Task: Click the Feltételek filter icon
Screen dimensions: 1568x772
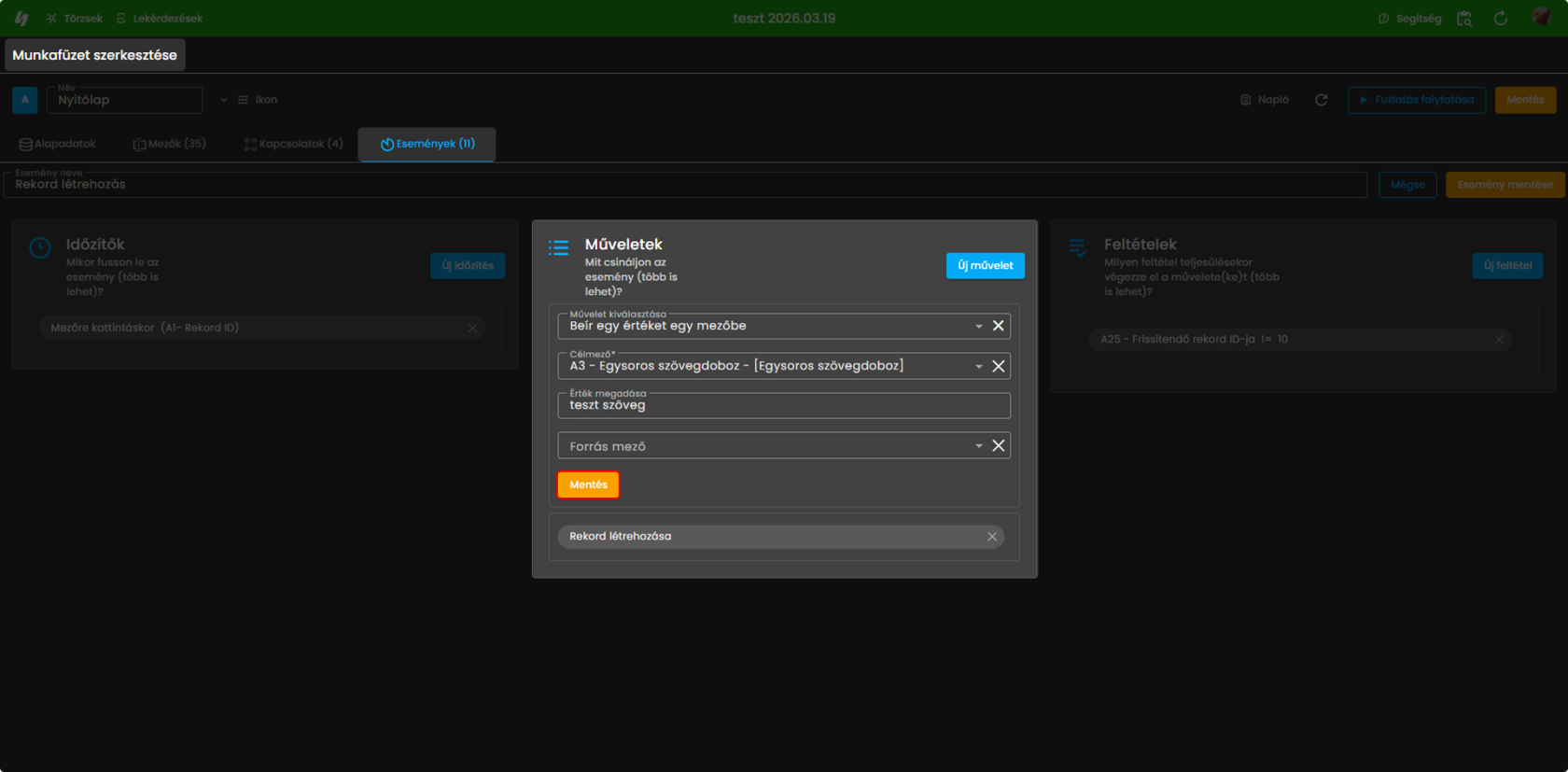Action: click(x=1078, y=247)
